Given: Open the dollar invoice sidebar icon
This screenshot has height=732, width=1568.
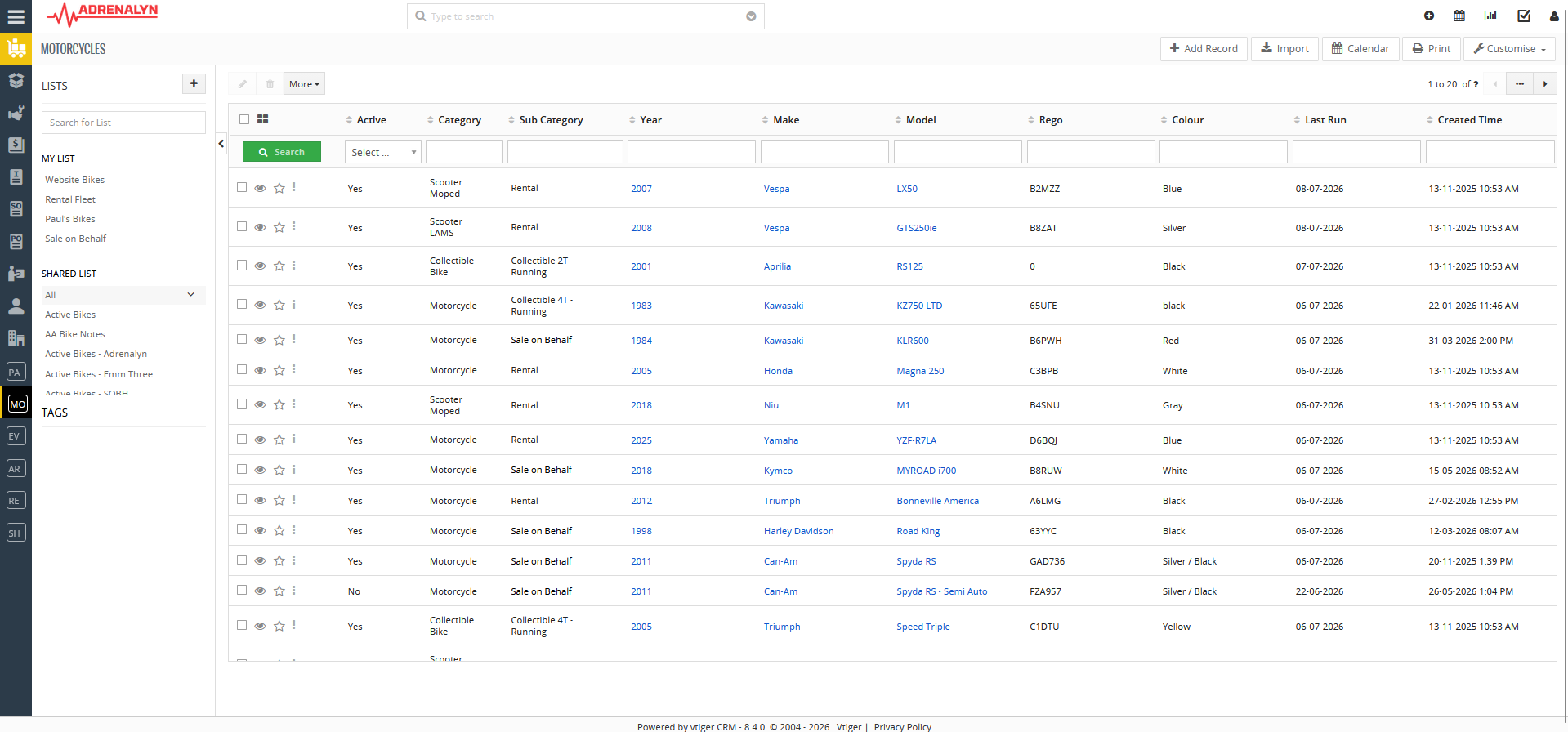Looking at the screenshot, I should [16, 145].
